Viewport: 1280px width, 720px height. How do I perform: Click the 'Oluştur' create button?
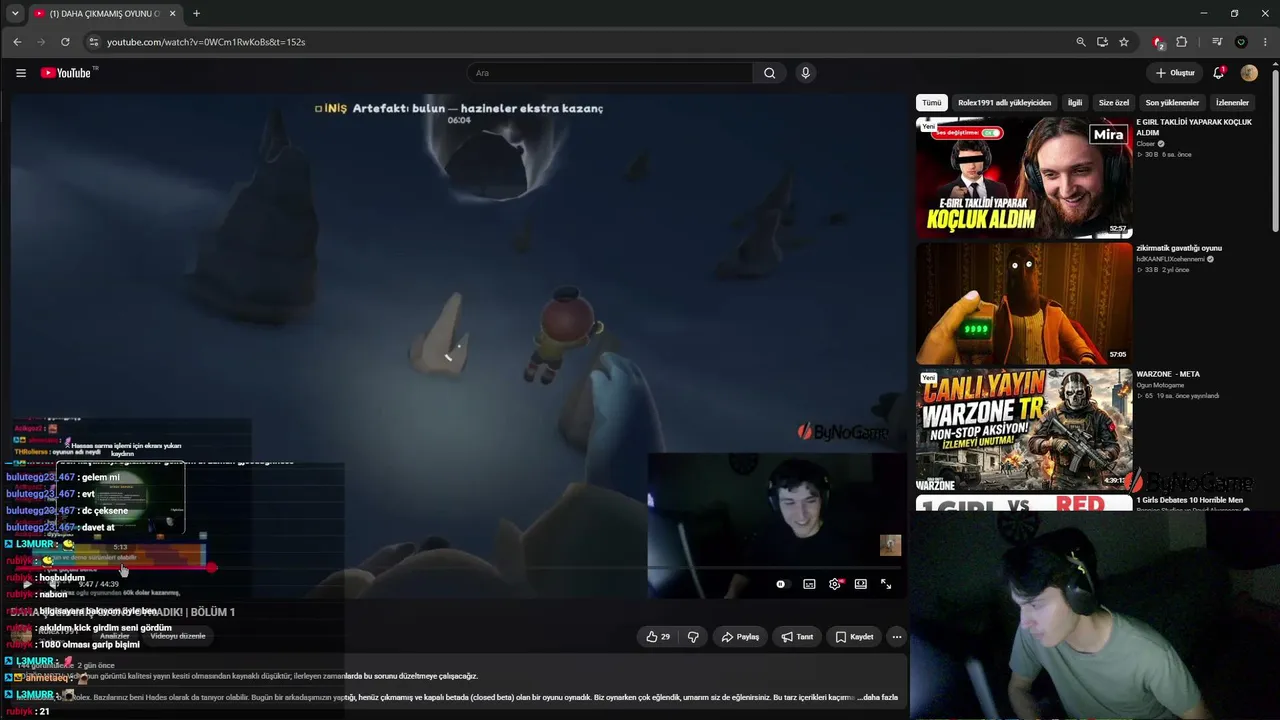(x=1175, y=73)
